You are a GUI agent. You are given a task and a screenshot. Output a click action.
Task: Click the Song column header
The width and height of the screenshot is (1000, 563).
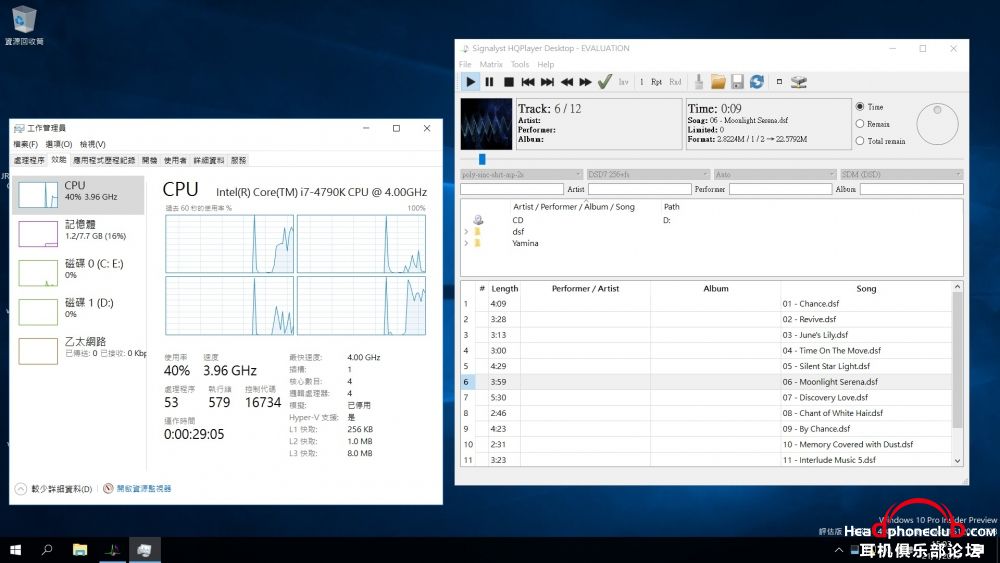click(x=866, y=289)
